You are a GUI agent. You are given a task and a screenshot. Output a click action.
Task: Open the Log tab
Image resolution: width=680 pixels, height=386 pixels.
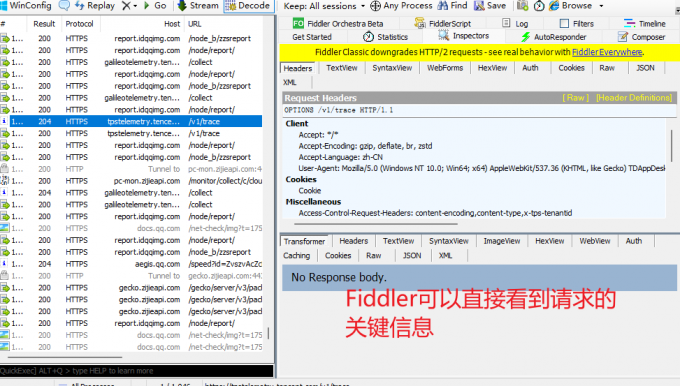(x=515, y=23)
